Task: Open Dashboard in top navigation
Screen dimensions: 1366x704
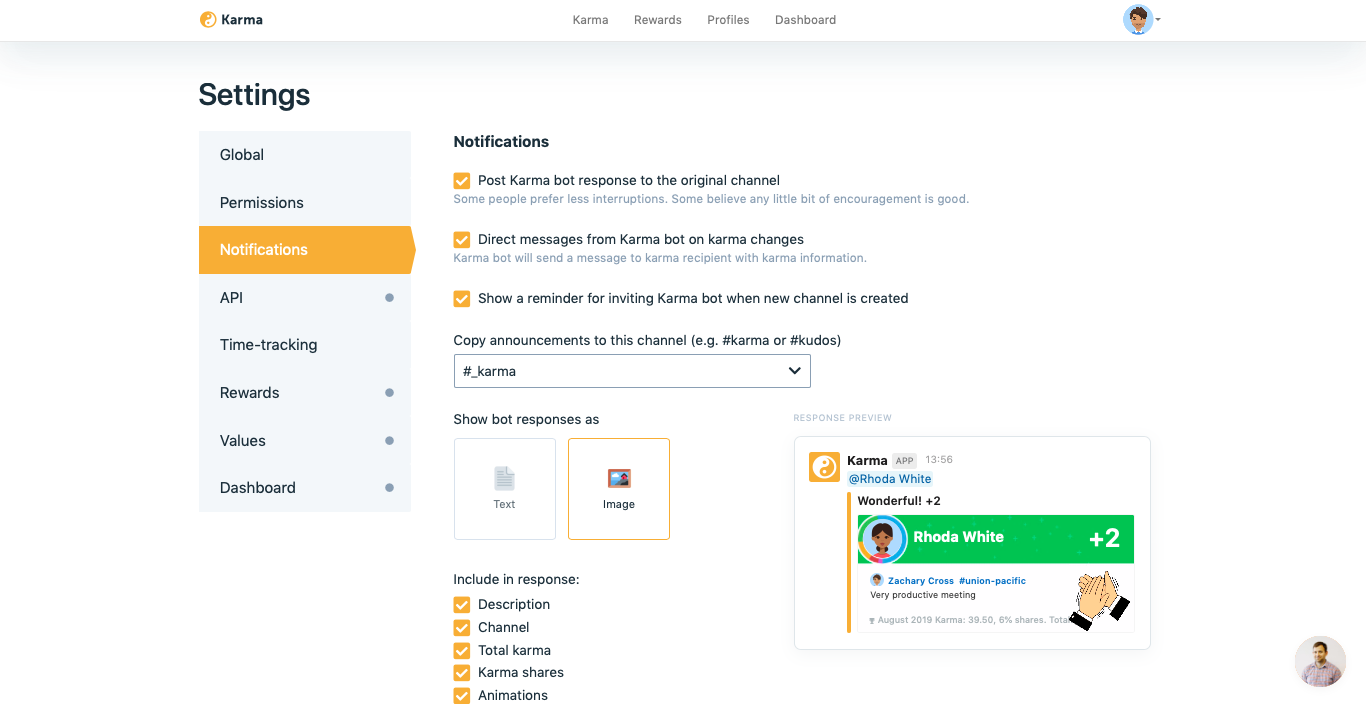Action: (x=805, y=20)
